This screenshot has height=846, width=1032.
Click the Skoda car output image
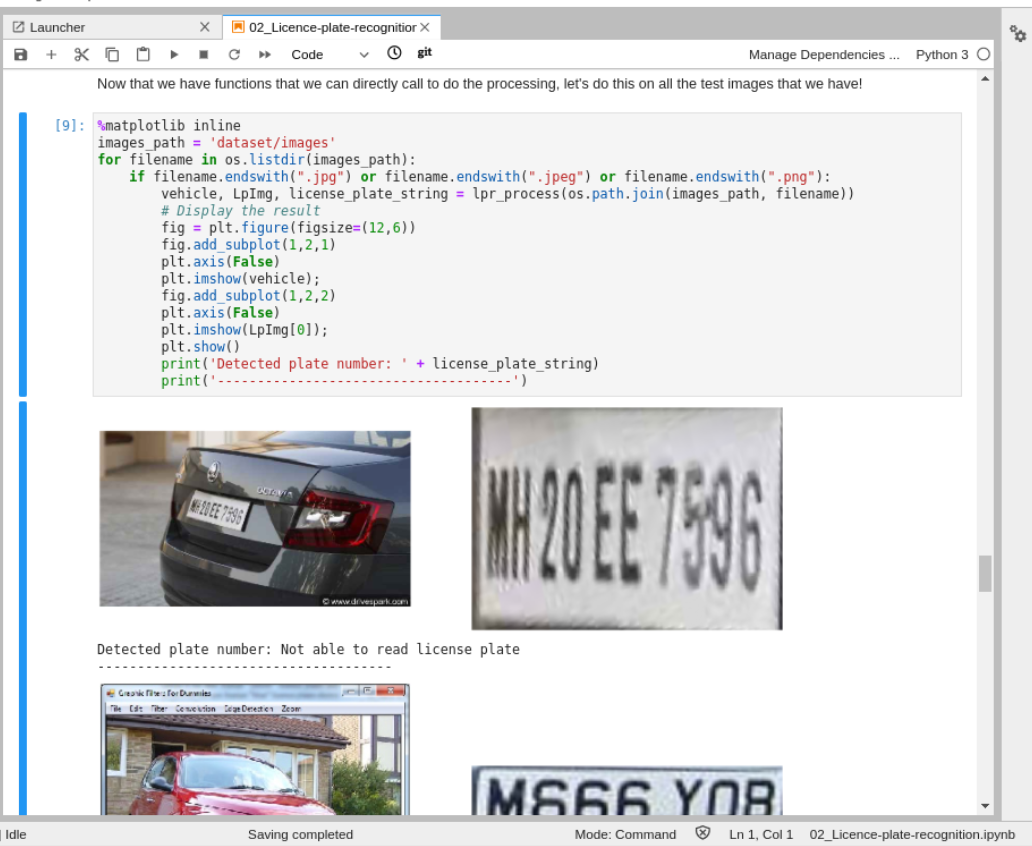point(255,519)
